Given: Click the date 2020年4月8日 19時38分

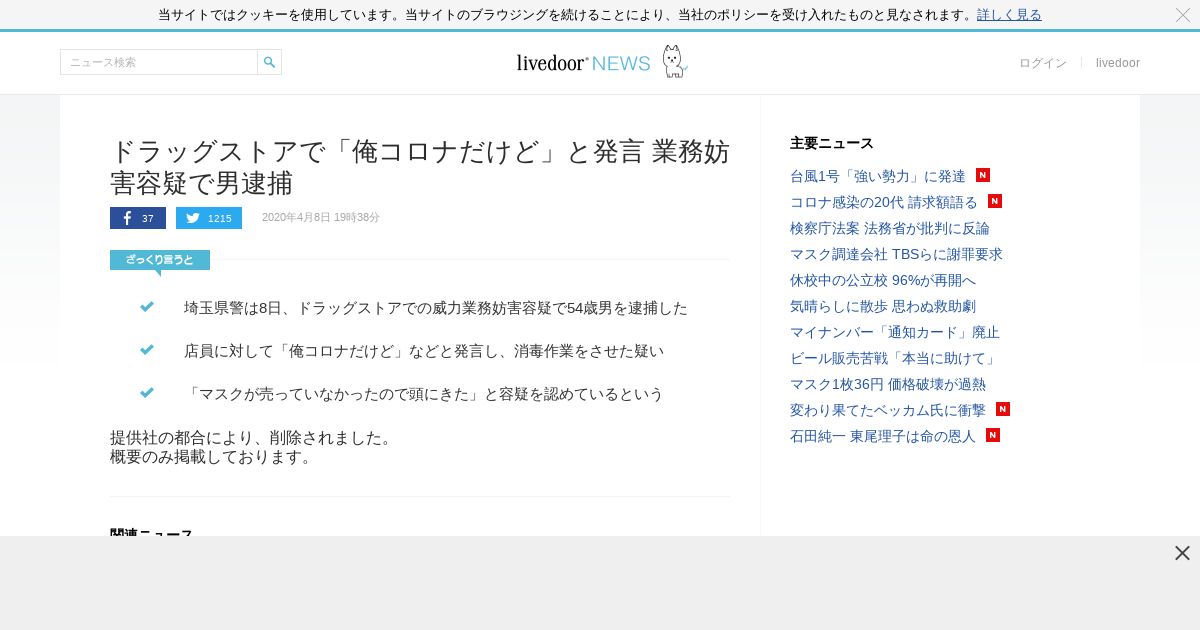Looking at the screenshot, I should (x=321, y=218).
